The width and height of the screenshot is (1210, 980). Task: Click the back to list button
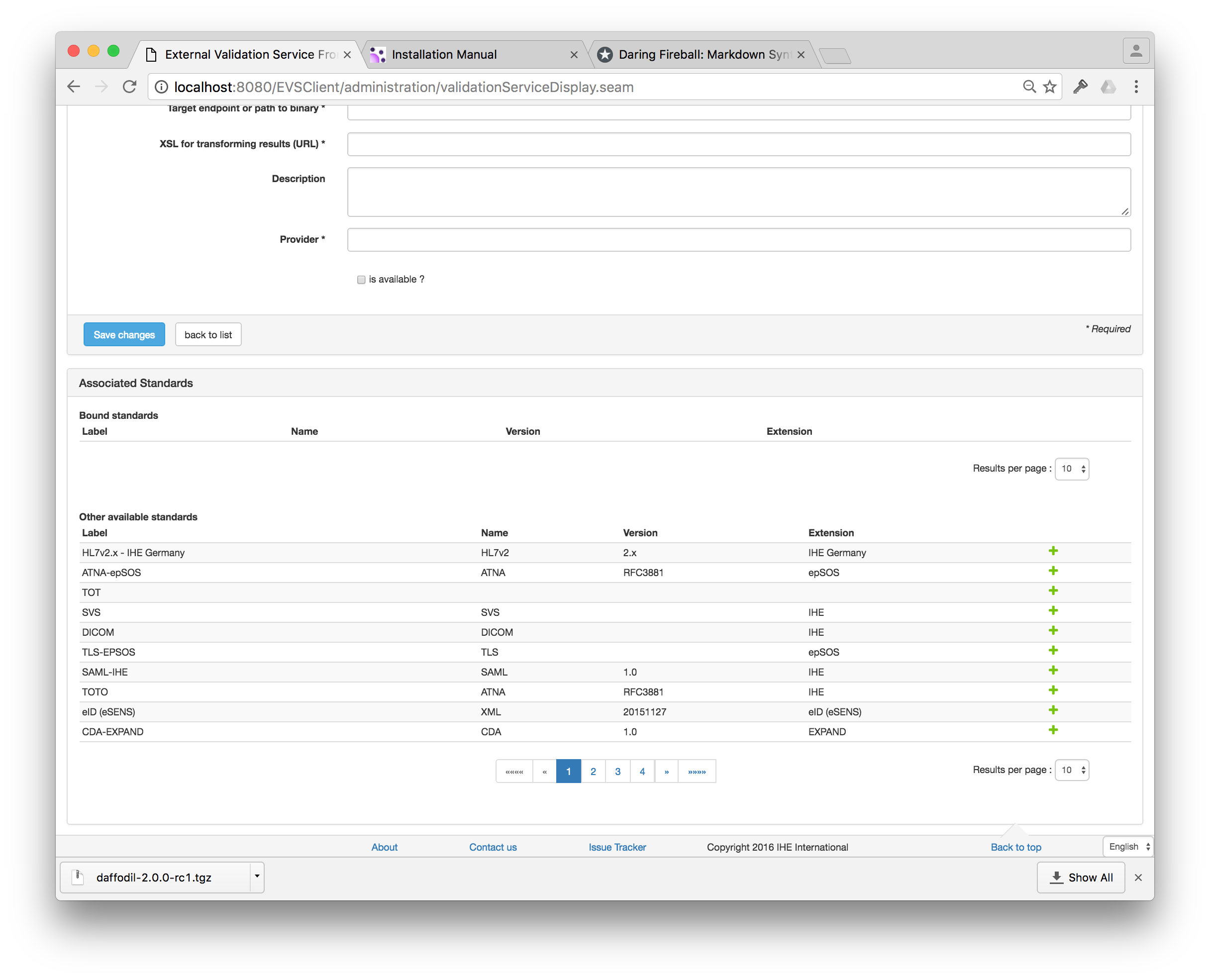tap(208, 334)
